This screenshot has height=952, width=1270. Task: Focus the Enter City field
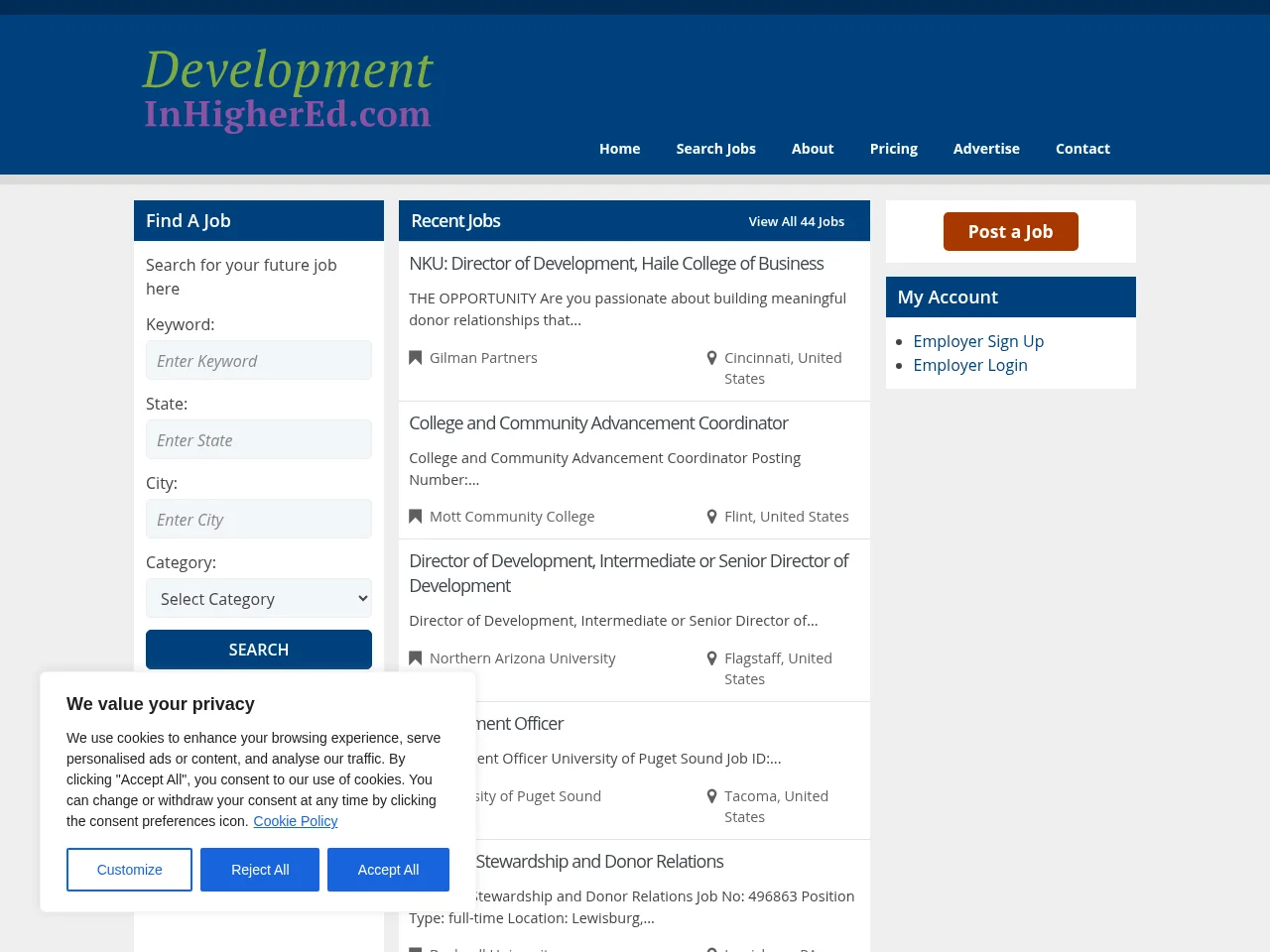tap(259, 519)
